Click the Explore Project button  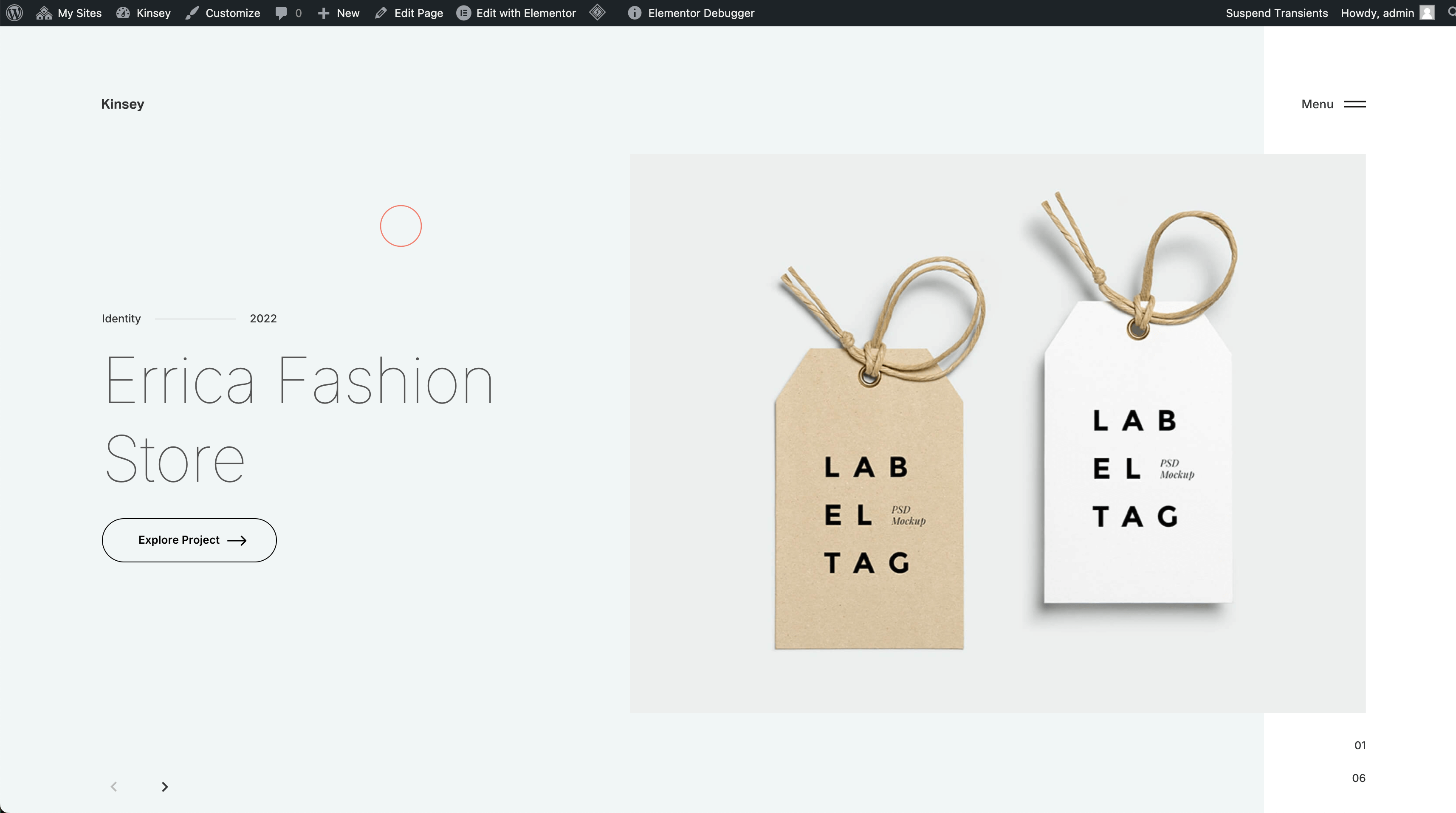tap(189, 540)
